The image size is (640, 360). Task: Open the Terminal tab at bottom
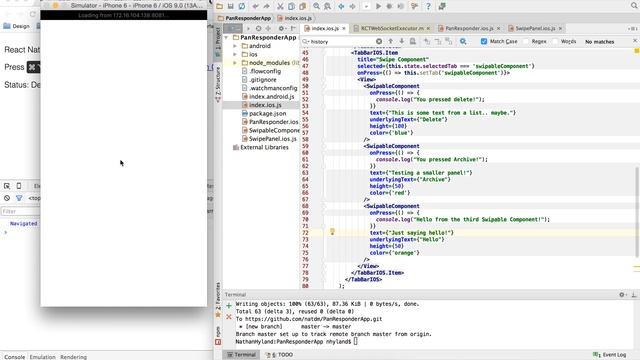(242, 355)
